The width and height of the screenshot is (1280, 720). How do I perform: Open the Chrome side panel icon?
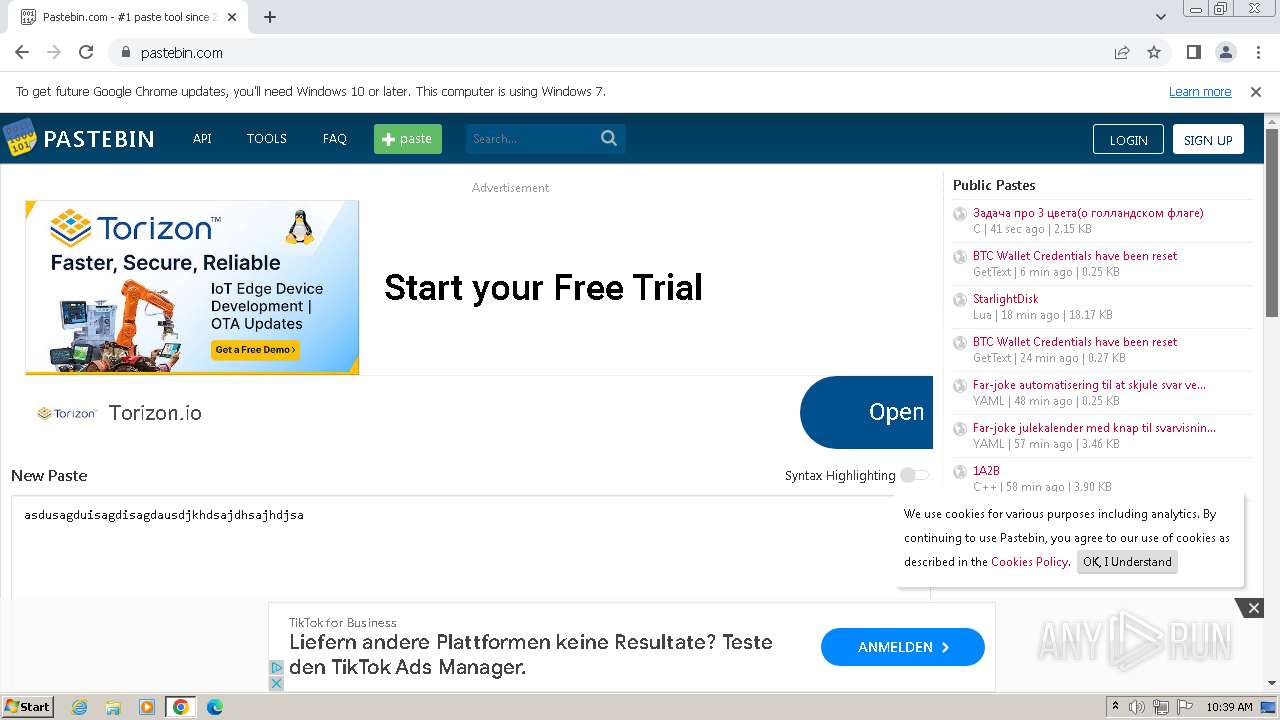(x=1193, y=52)
